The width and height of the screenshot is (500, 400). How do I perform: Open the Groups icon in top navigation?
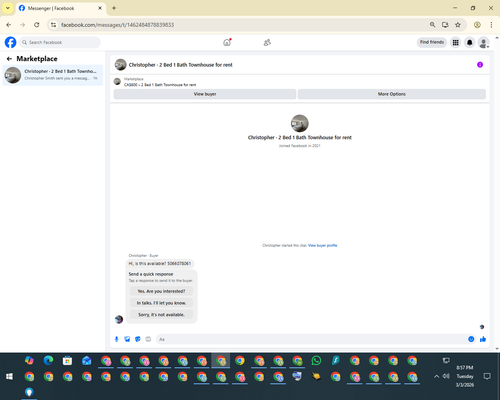coord(267,42)
